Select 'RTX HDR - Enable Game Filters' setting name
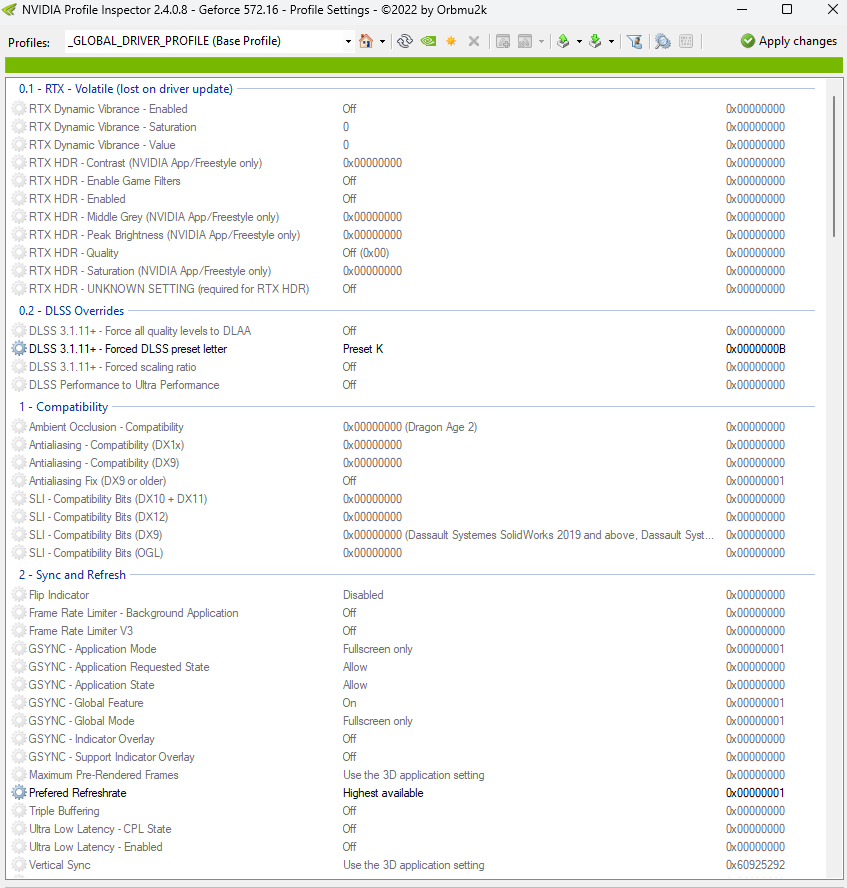 click(105, 181)
